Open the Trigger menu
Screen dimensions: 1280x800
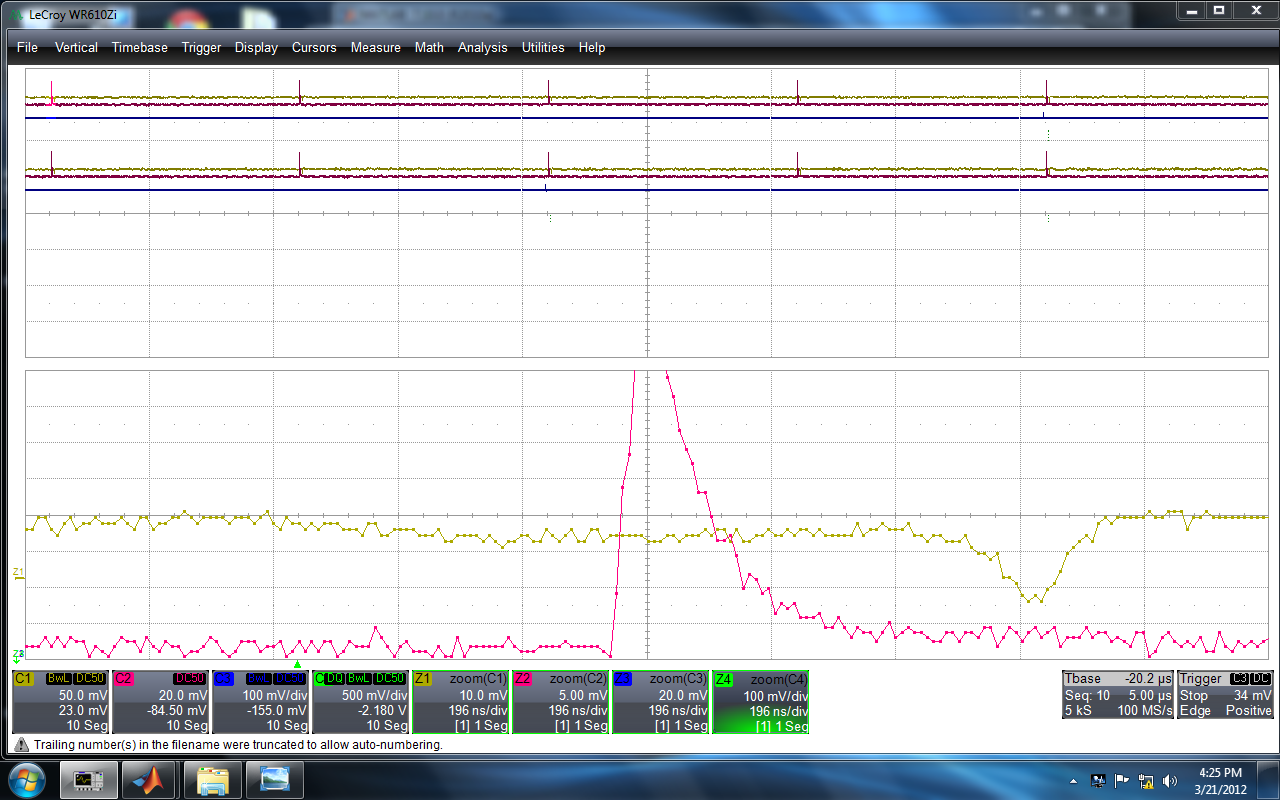point(201,48)
